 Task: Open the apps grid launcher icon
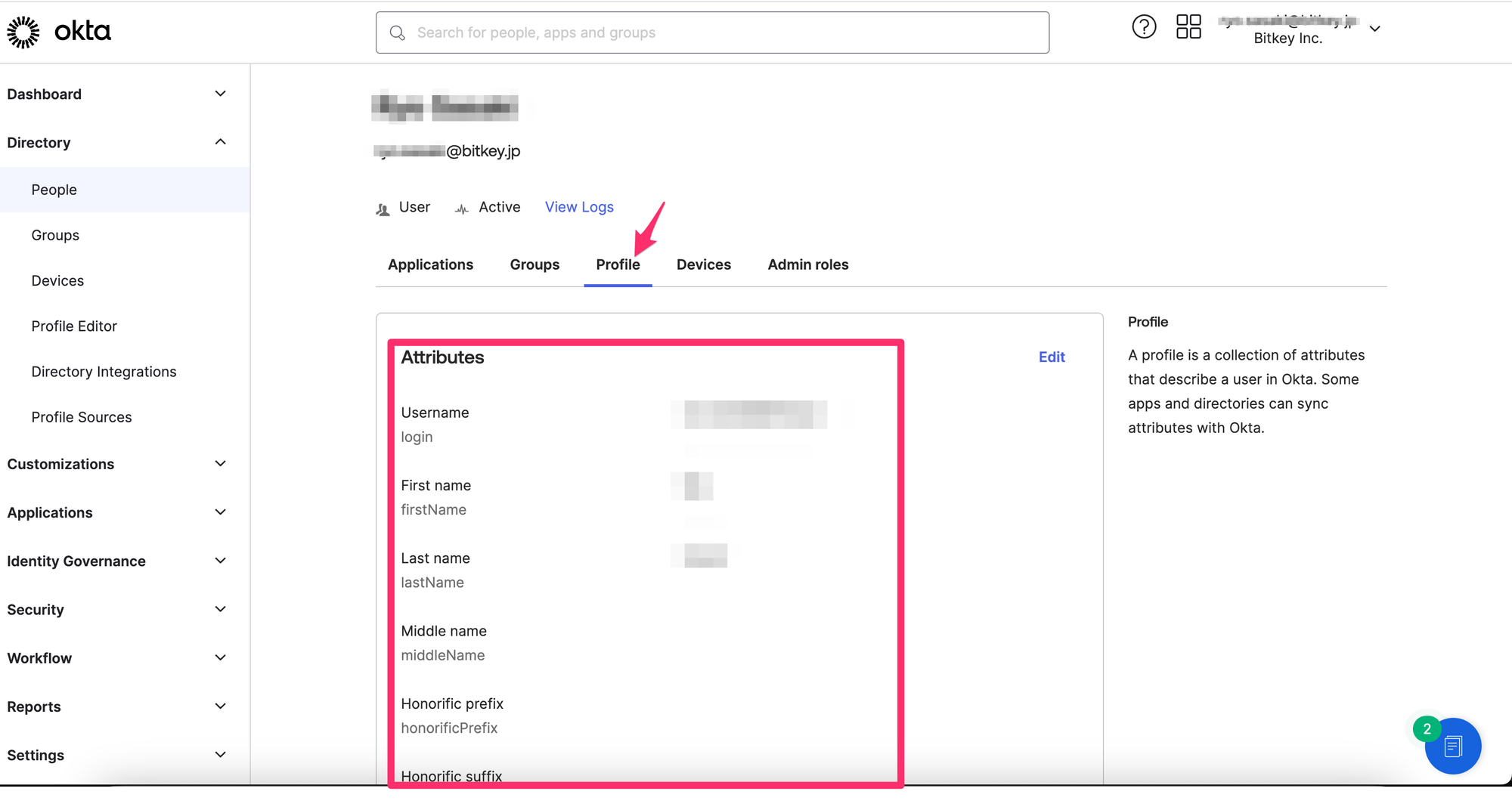point(1188,26)
